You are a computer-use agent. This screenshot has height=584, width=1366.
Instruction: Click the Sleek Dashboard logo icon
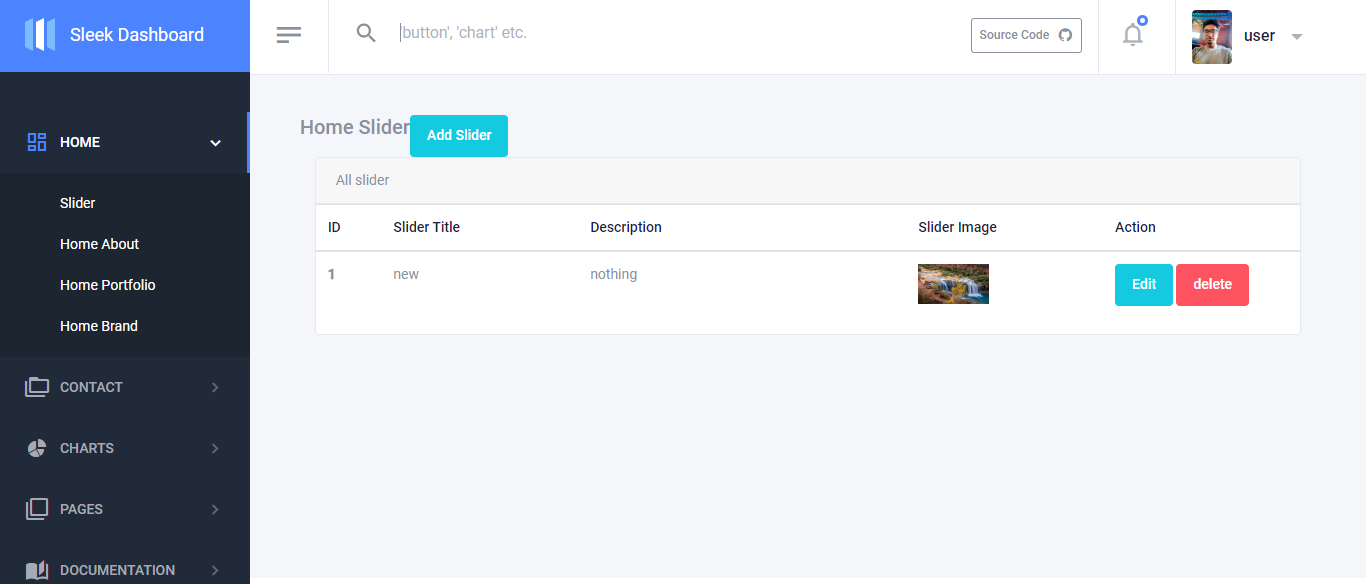click(39, 35)
